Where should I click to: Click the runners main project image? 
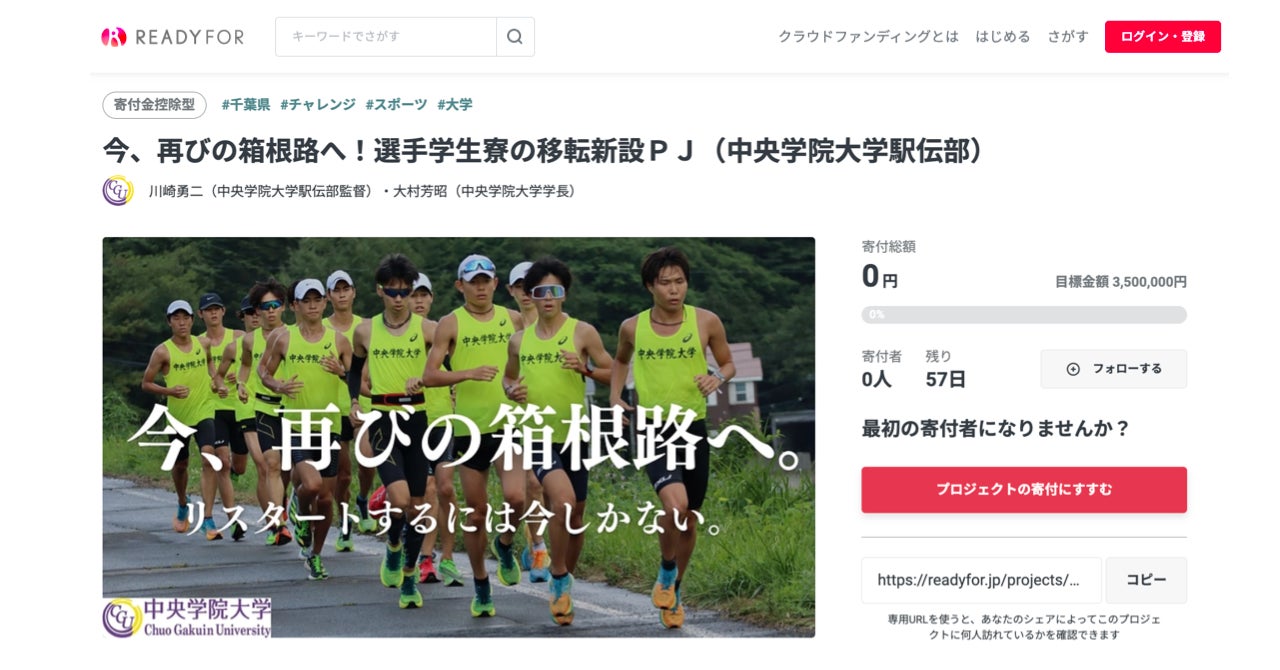459,437
